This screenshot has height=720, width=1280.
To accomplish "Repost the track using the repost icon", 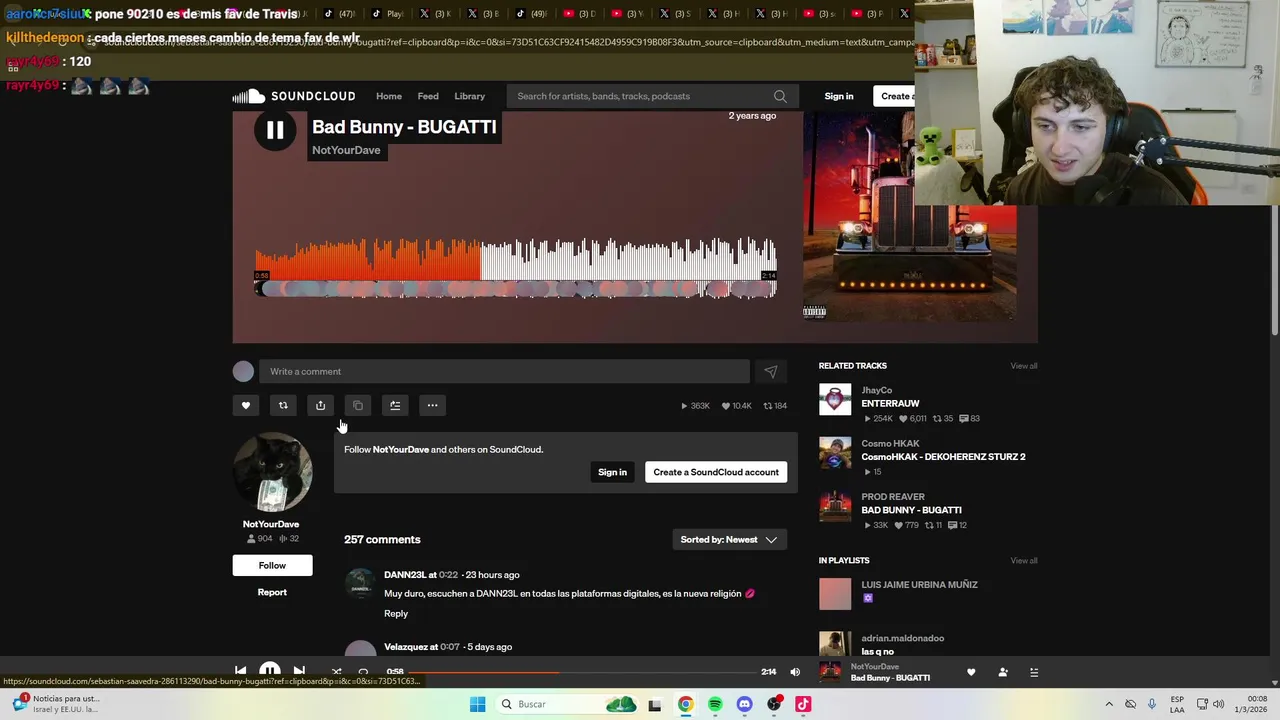I will 283,405.
